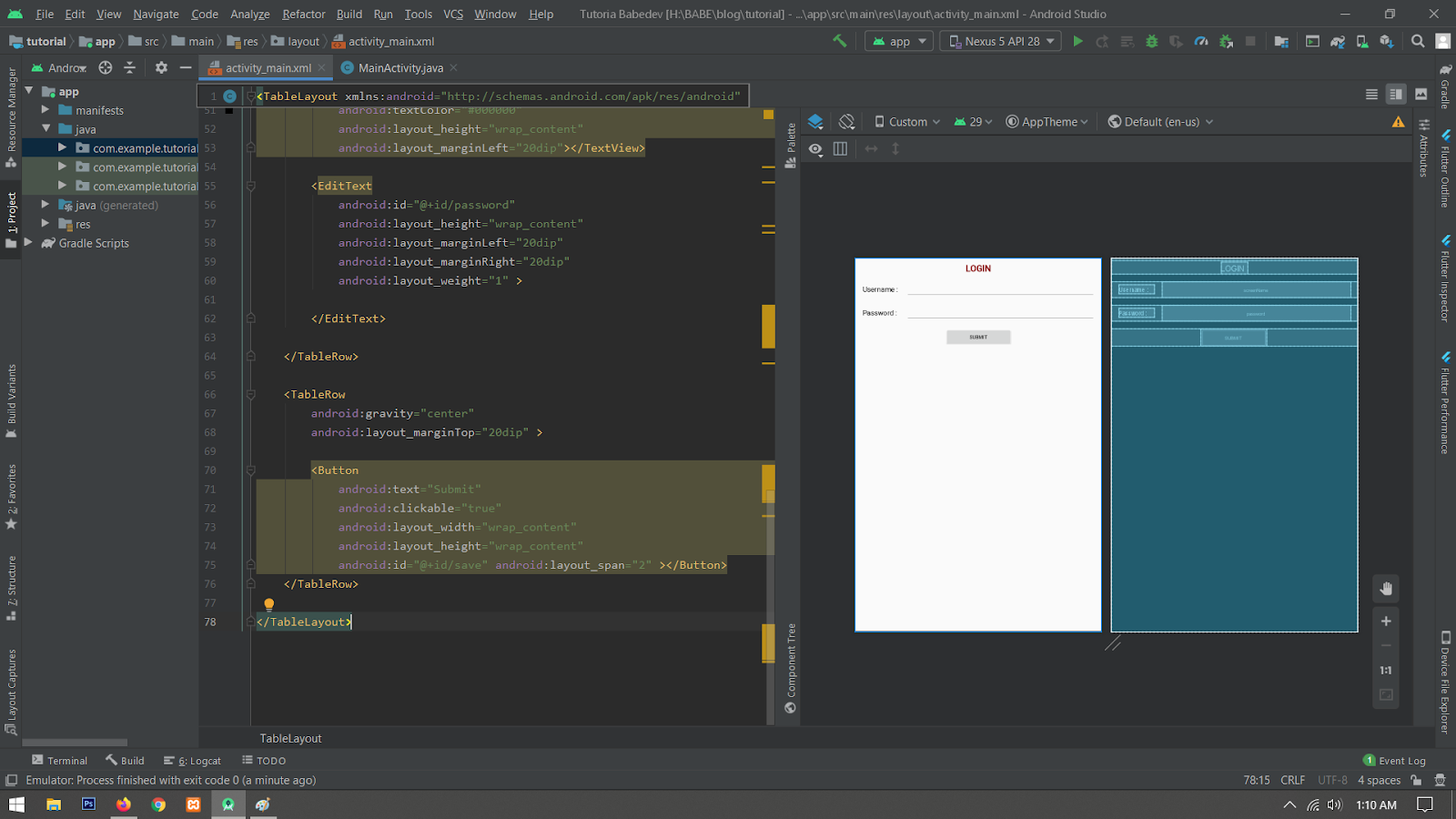Open SDK Manager from the toolbar
Image resolution: width=1456 pixels, height=819 pixels.
[1386, 41]
